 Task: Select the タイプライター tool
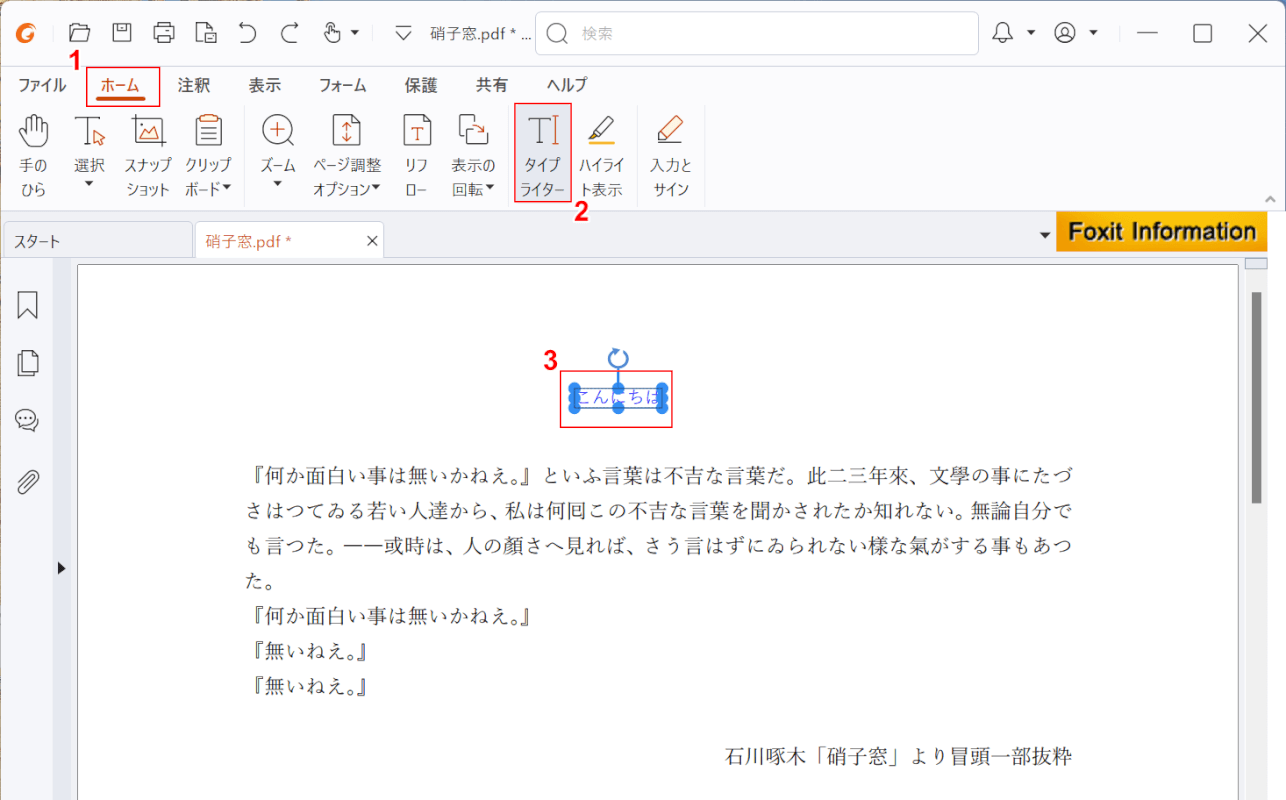click(x=543, y=153)
